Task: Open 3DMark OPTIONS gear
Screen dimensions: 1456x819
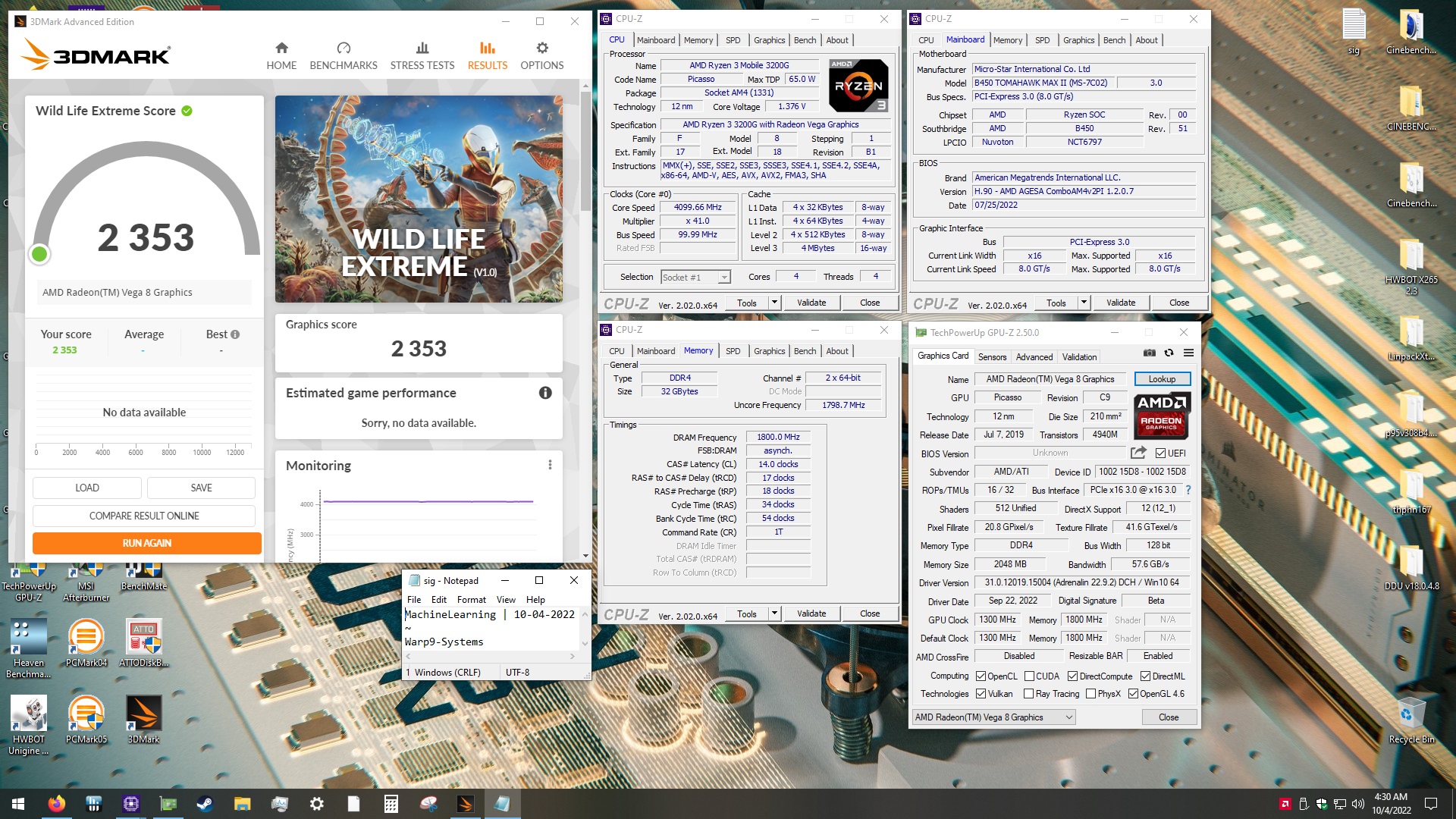Action: pyautogui.click(x=542, y=56)
